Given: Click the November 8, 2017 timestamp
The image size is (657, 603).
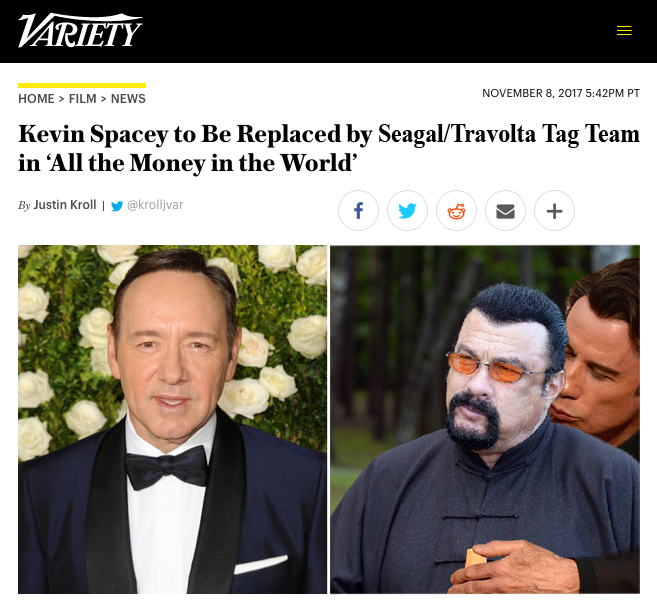Looking at the screenshot, I should [561, 93].
